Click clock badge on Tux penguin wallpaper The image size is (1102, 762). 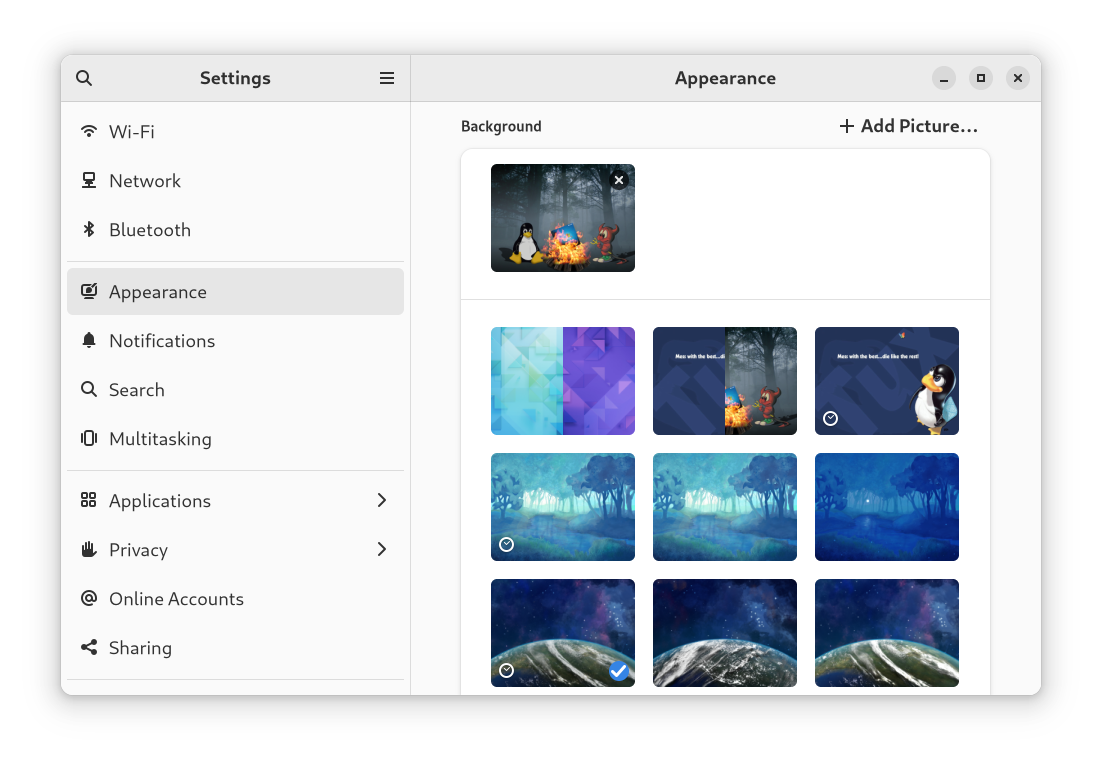[830, 418]
